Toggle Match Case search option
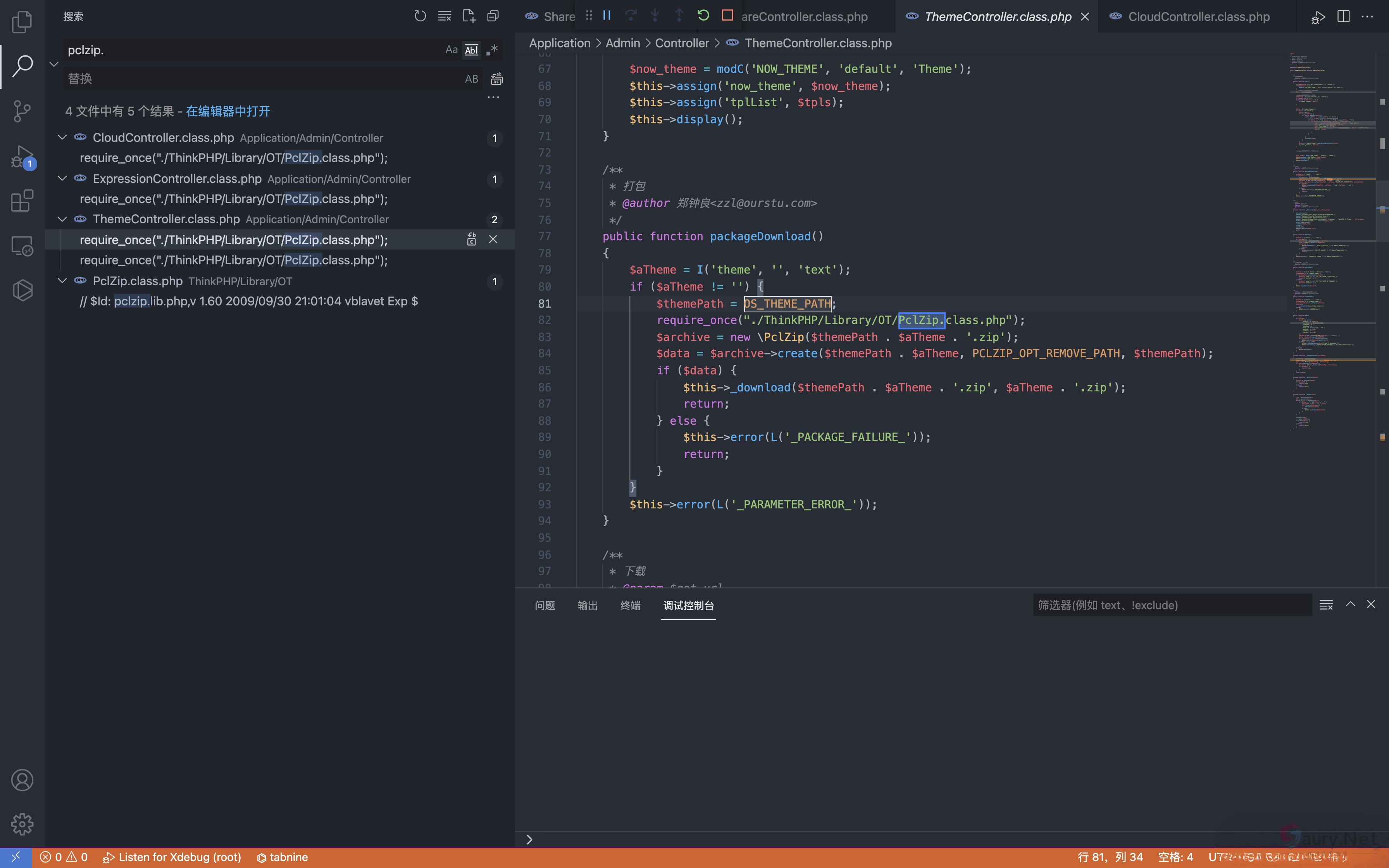Viewport: 1389px width, 868px height. [x=451, y=50]
